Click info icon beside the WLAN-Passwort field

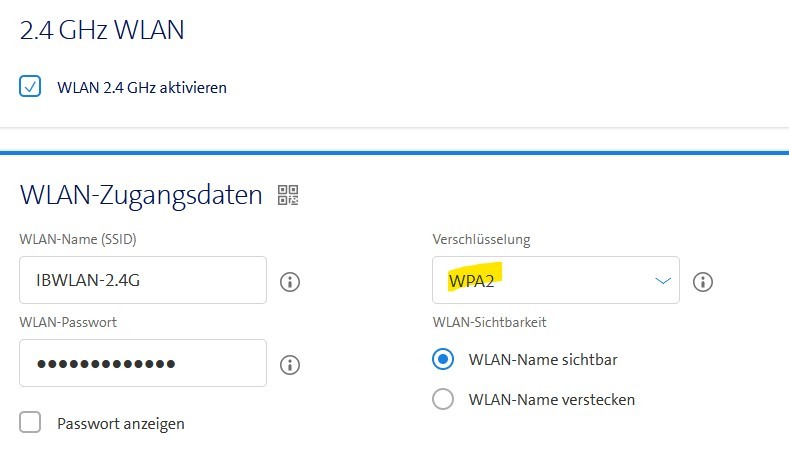click(291, 364)
